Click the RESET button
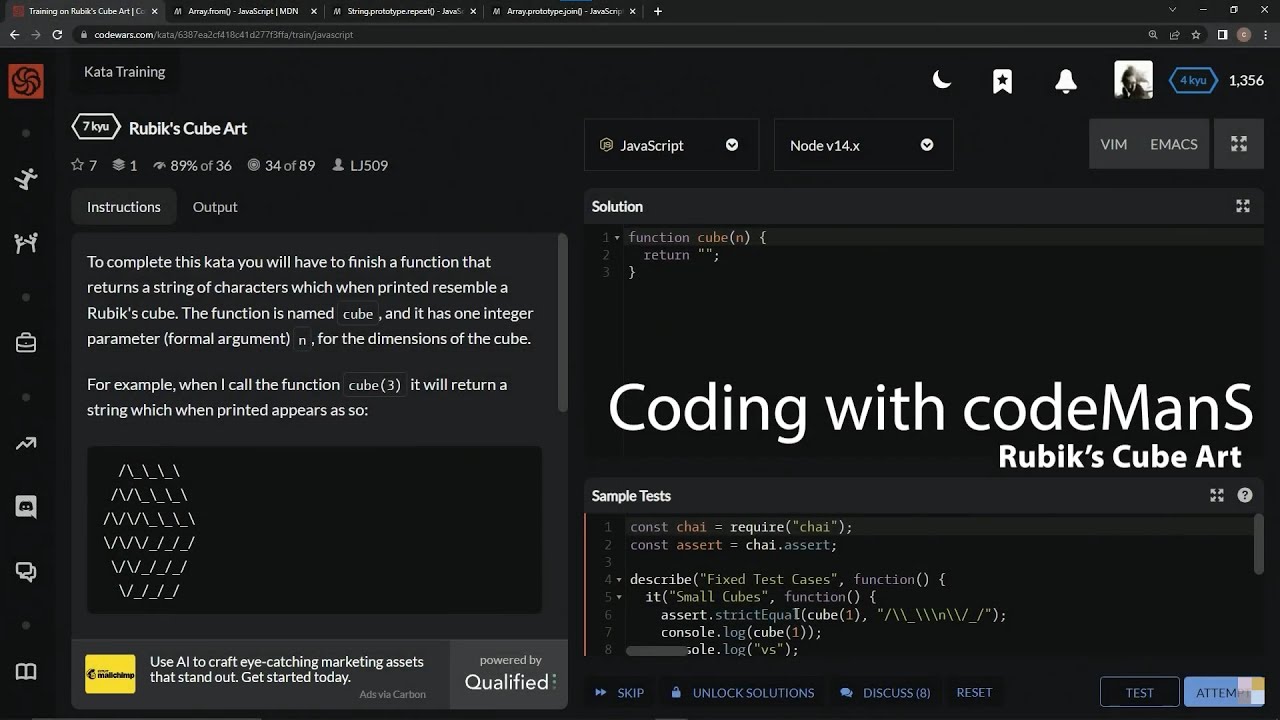 tap(974, 692)
